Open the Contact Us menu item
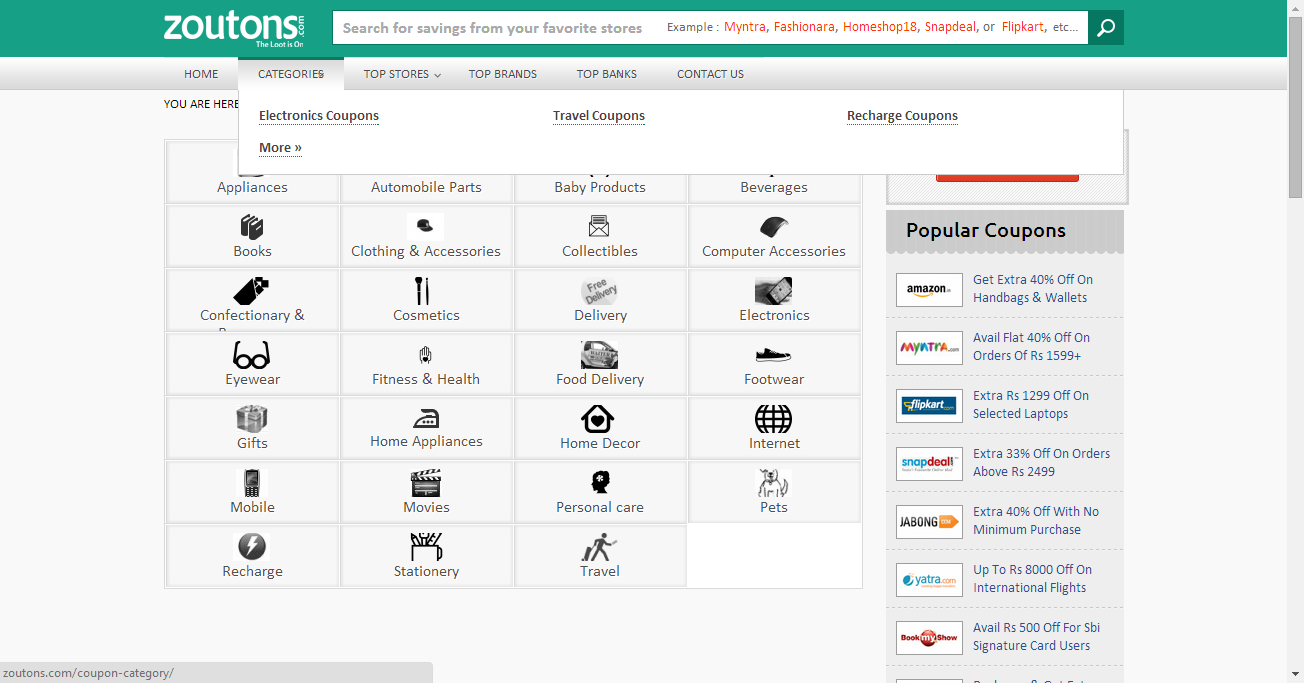This screenshot has height=683, width=1304. [710, 74]
